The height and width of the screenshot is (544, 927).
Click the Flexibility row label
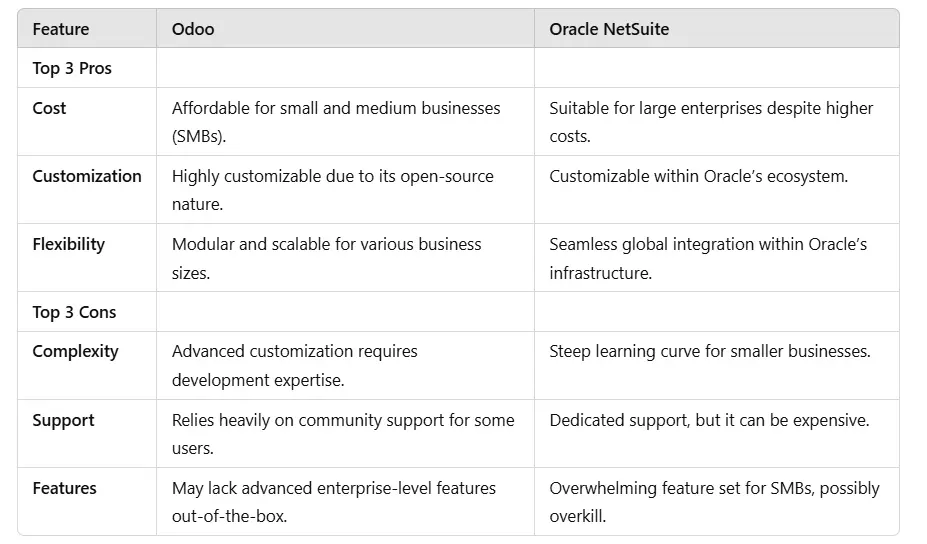[x=69, y=244]
